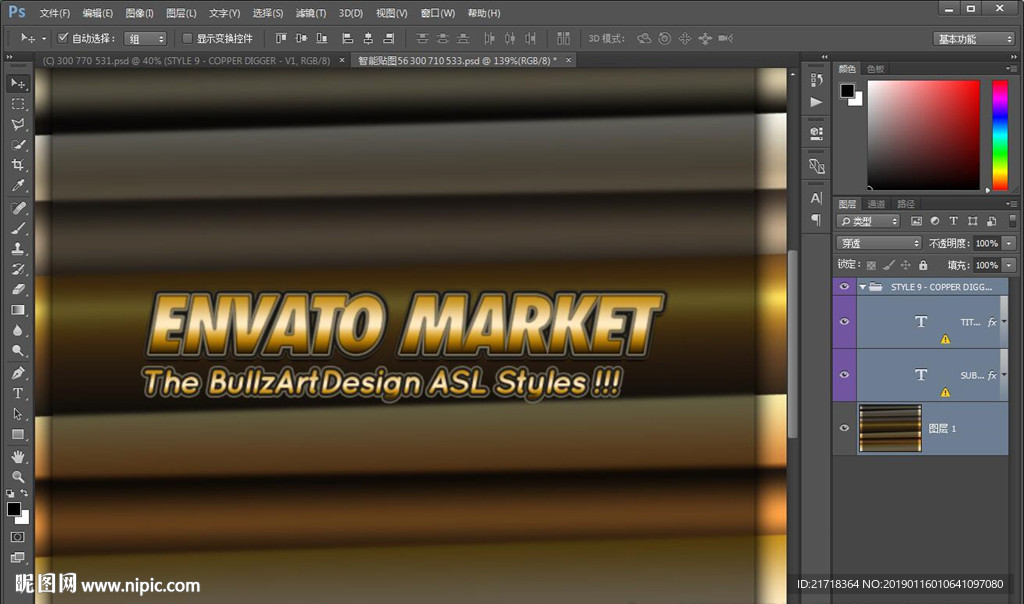
Task: Open the 窗口(W) menu
Action: 438,13
